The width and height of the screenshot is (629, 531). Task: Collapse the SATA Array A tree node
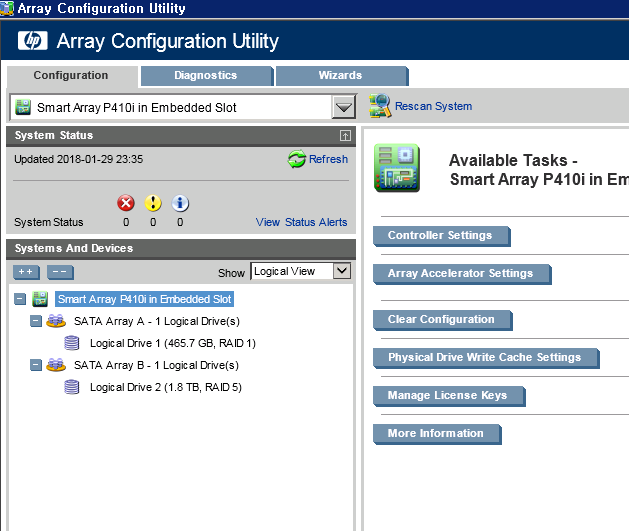36,321
